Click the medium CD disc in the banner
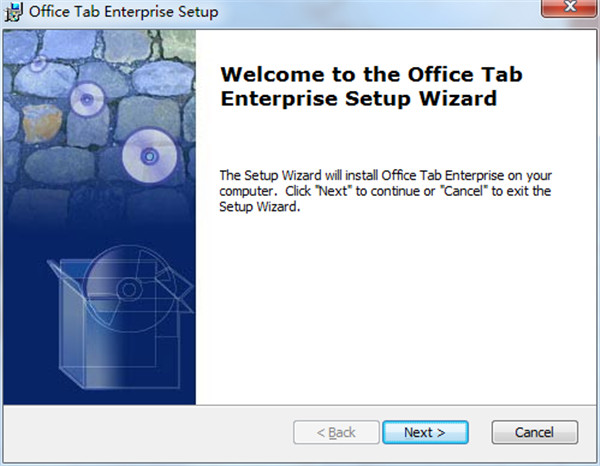600x466 pixels. [87, 99]
